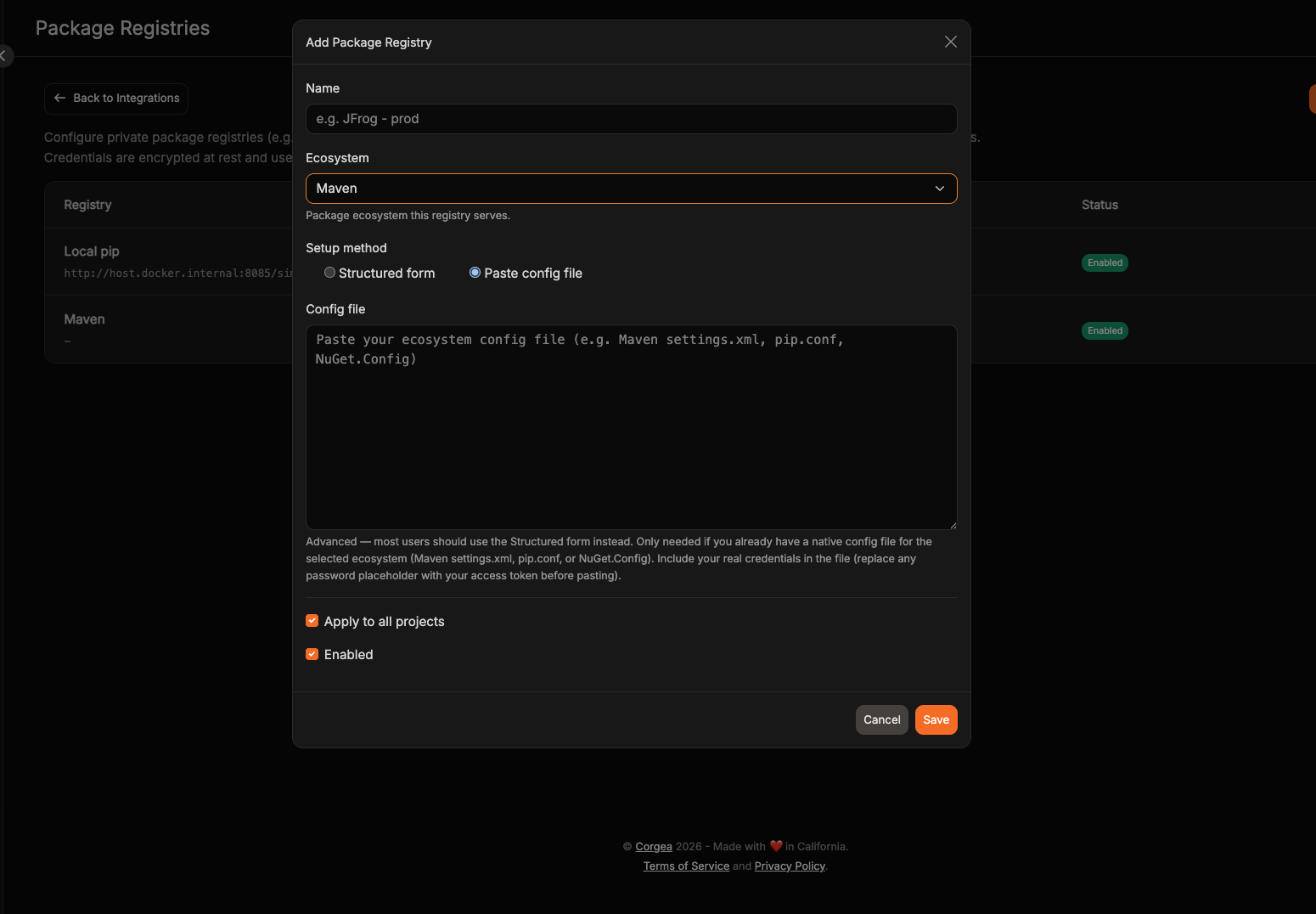1316x914 pixels.
Task: Click the Status column header
Action: pyautogui.click(x=1099, y=205)
